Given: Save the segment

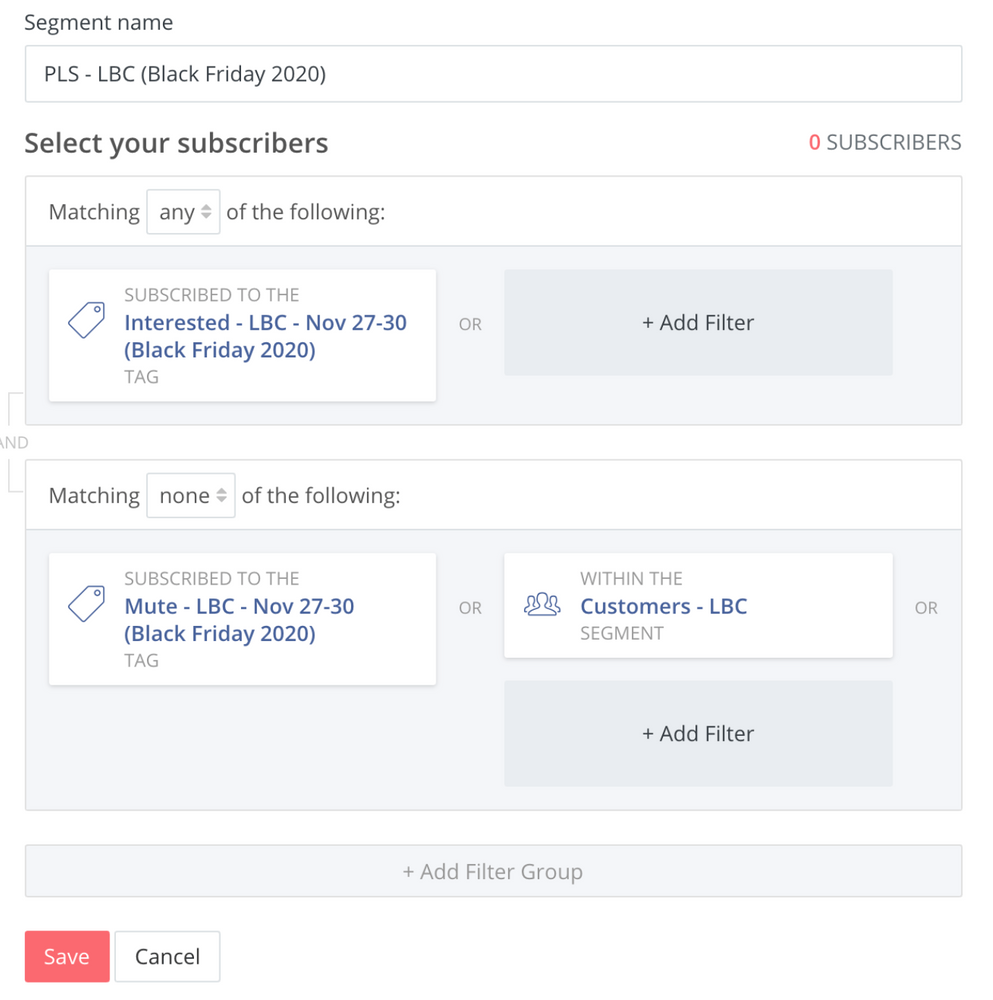Looking at the screenshot, I should (67, 957).
